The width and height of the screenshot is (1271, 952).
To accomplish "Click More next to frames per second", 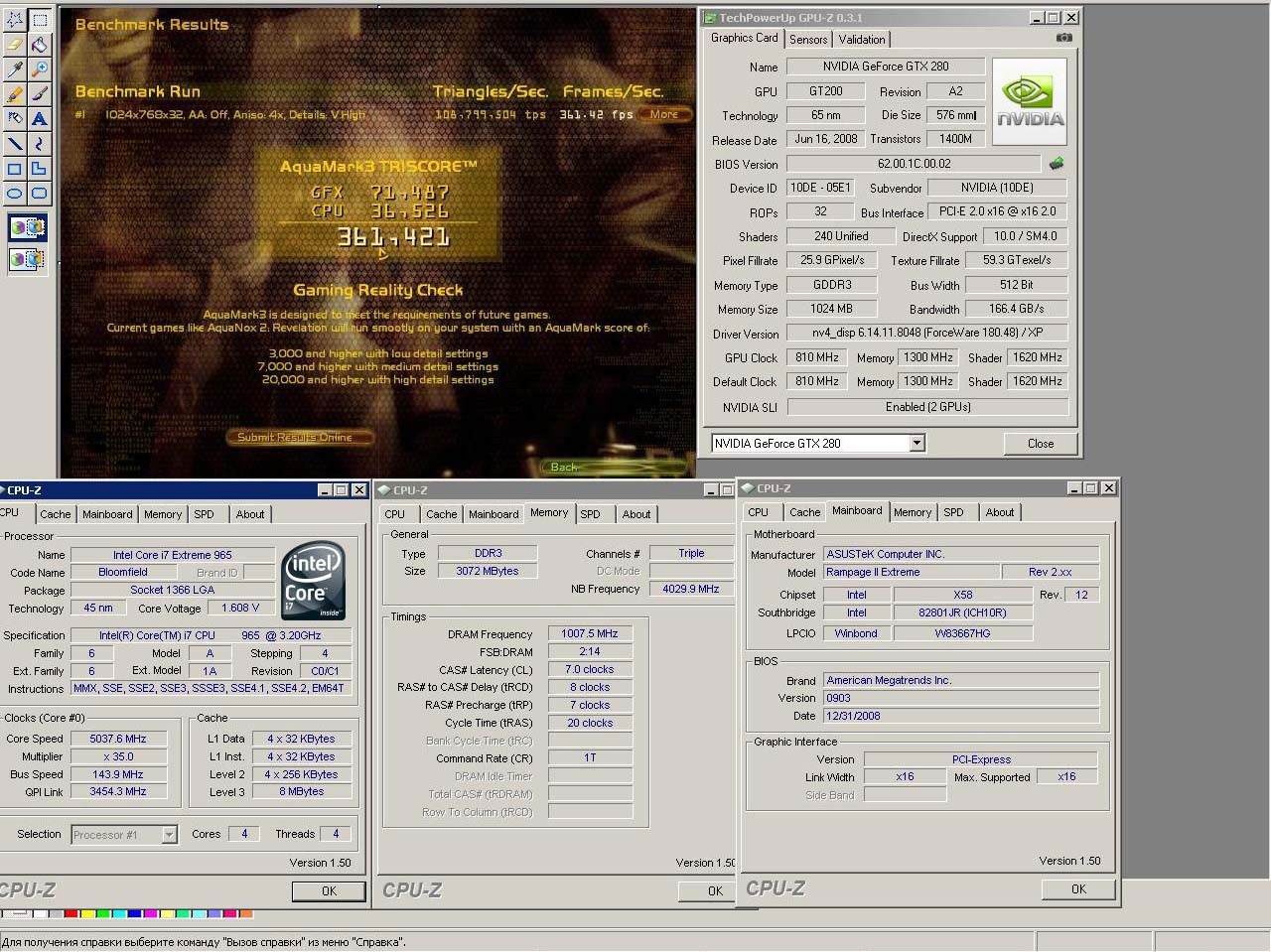I will coord(664,114).
